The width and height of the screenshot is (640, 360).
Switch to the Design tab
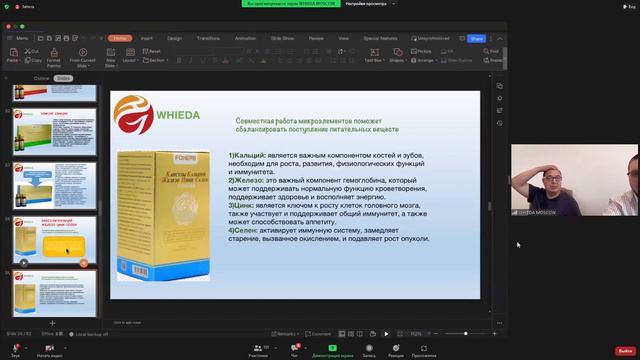point(174,38)
